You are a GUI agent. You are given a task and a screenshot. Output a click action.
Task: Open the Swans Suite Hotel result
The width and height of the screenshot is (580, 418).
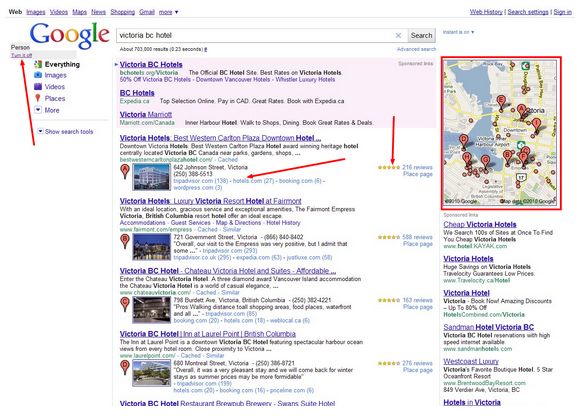(x=227, y=403)
